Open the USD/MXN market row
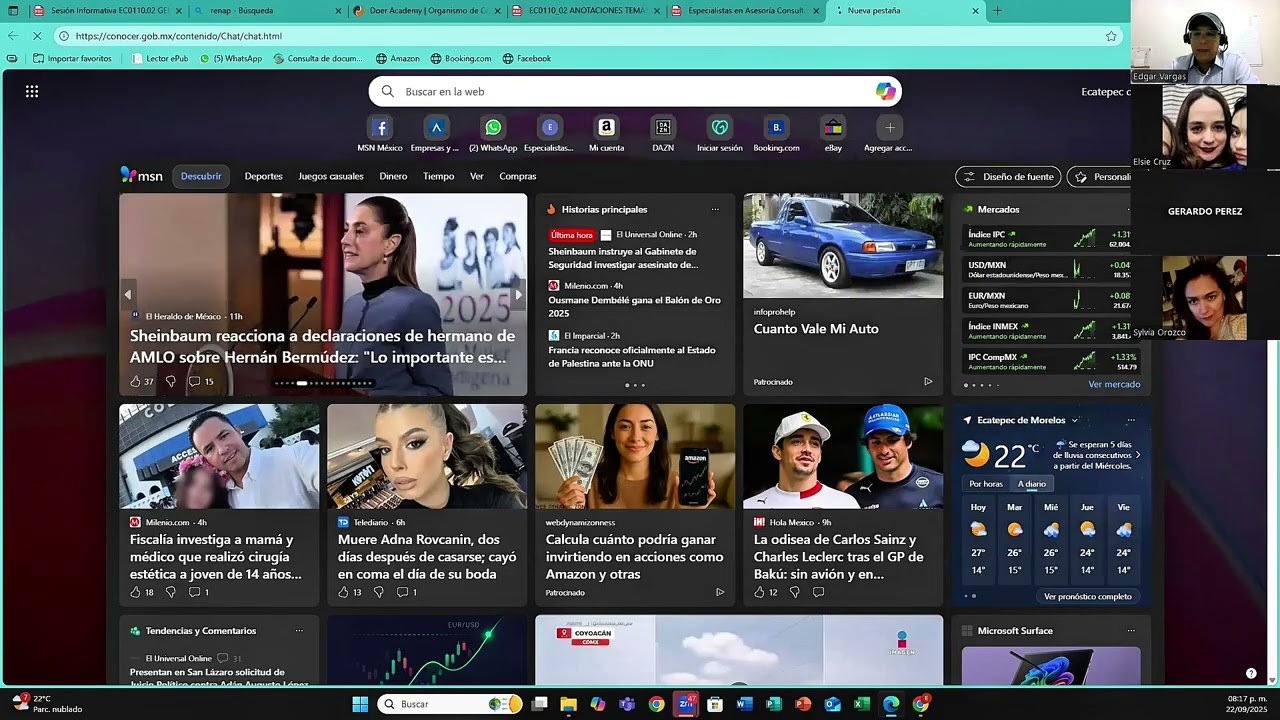The height and width of the screenshot is (720, 1280). pyautogui.click(x=1048, y=270)
